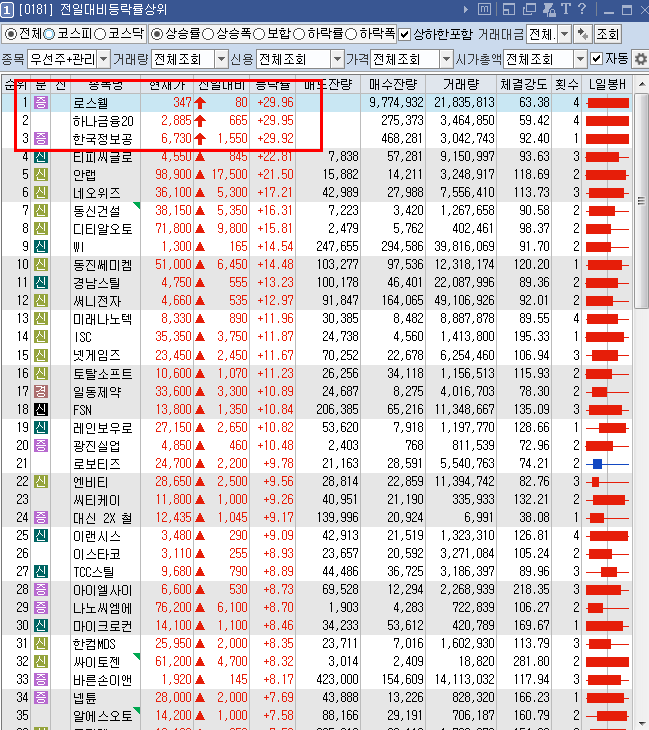Click the rise triangle on 동진쎄미켐 row

tap(200, 265)
